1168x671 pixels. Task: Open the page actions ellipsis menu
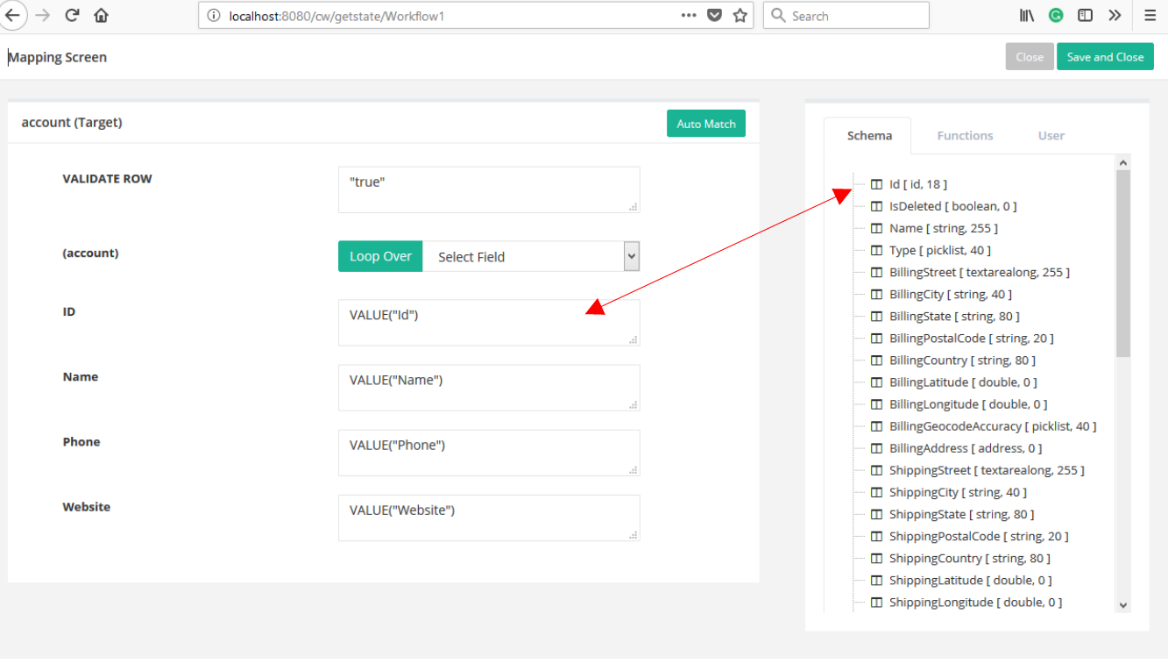click(689, 15)
